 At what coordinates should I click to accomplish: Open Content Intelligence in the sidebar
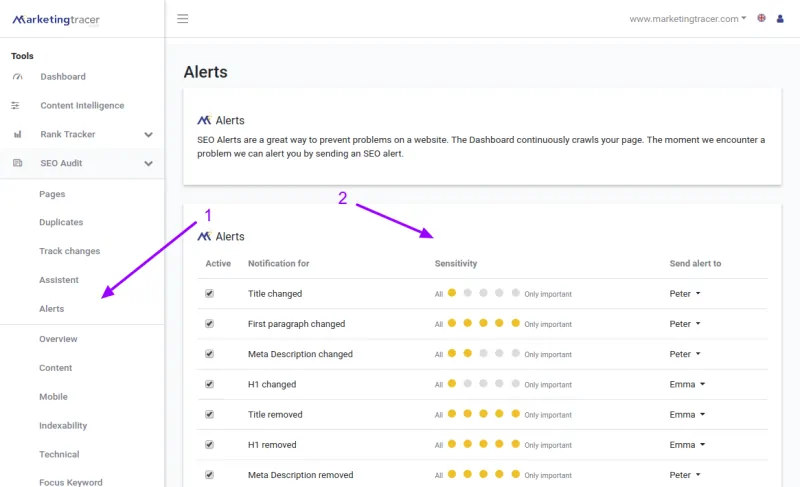(82, 106)
